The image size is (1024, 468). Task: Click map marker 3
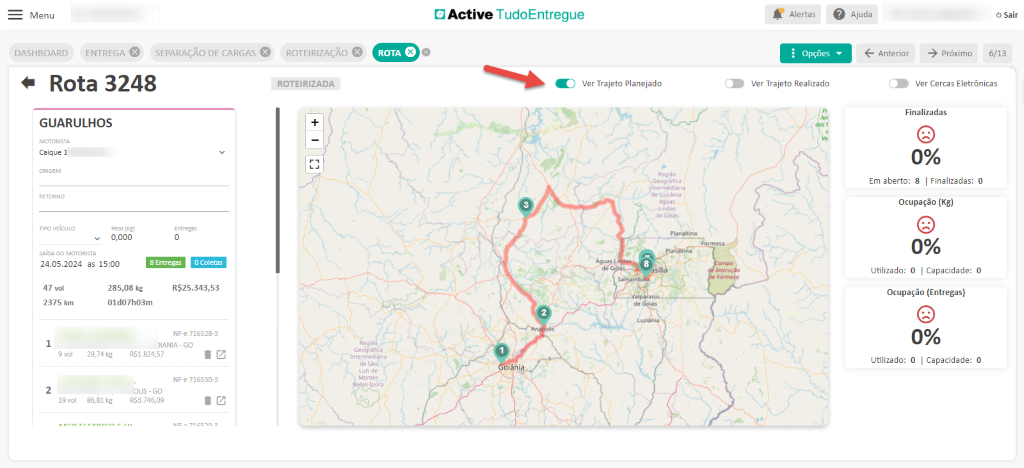(526, 206)
